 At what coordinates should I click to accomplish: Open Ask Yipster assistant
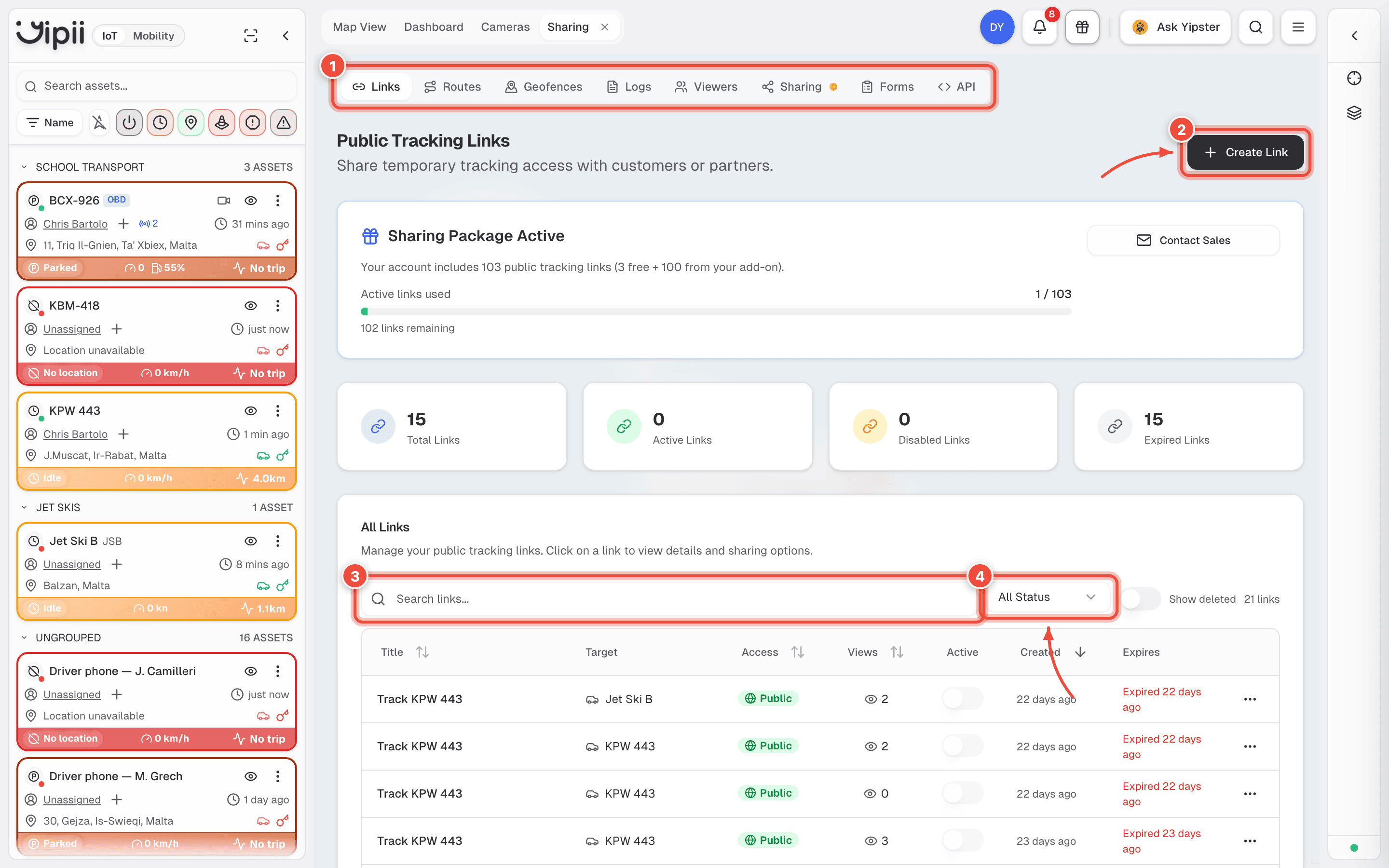click(1175, 27)
